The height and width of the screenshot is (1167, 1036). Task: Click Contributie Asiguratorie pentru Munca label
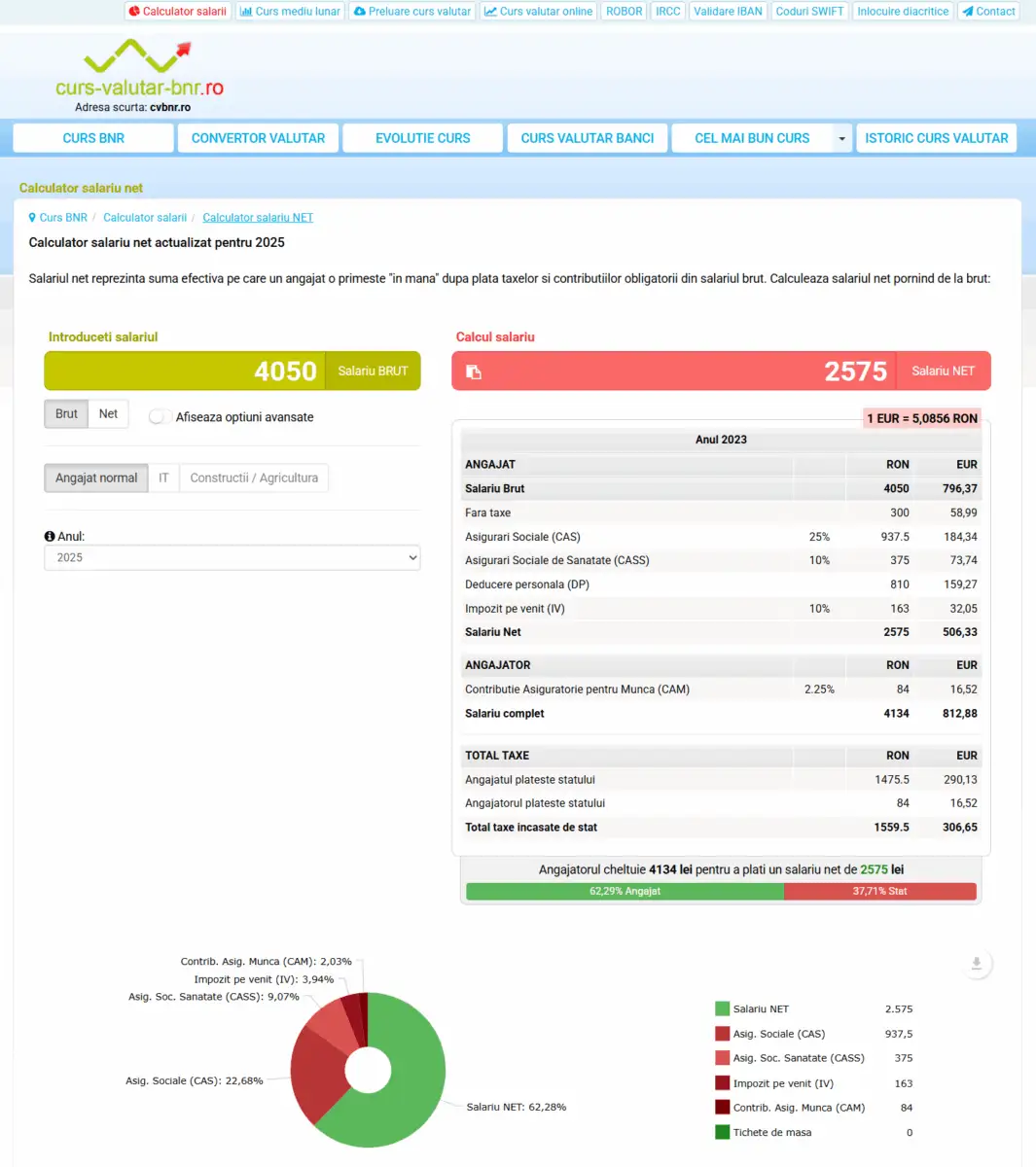[577, 690]
